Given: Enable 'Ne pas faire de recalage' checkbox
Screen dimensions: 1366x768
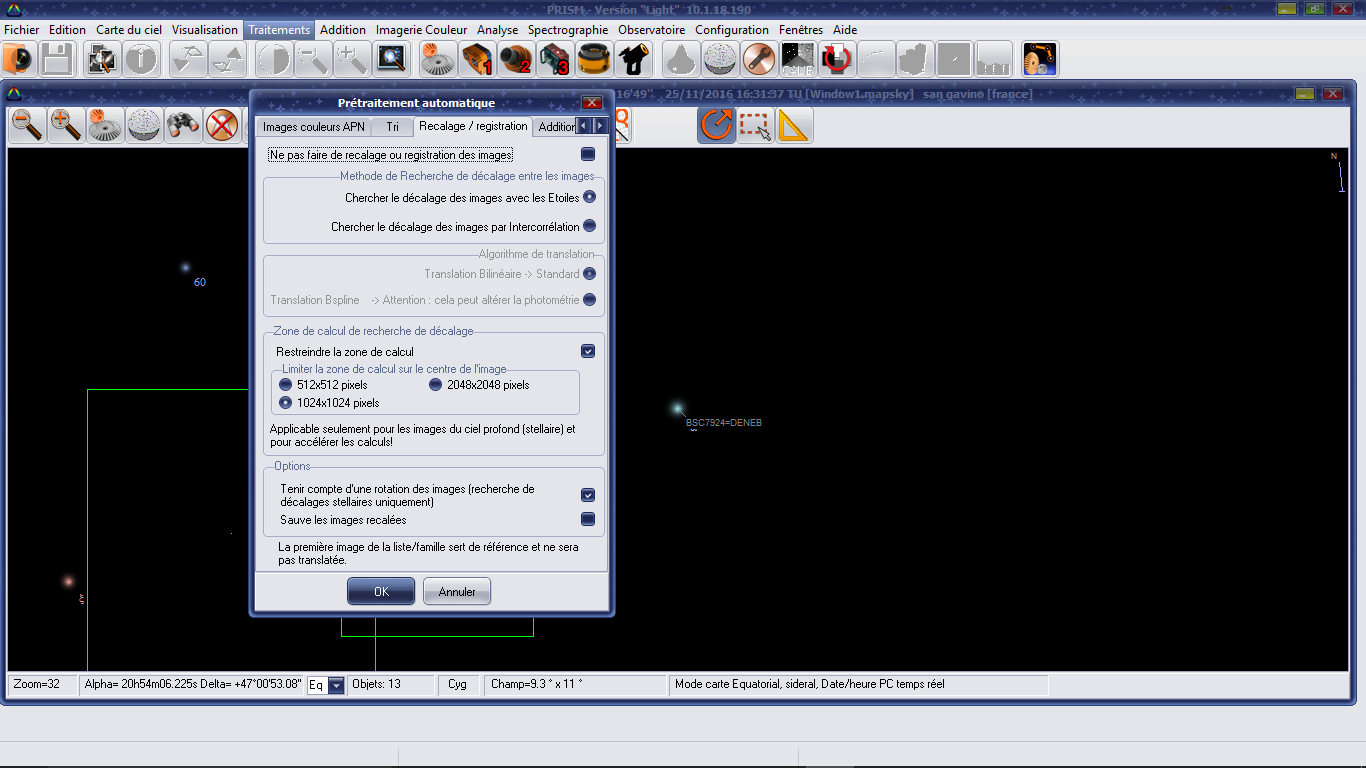Looking at the screenshot, I should (588, 154).
